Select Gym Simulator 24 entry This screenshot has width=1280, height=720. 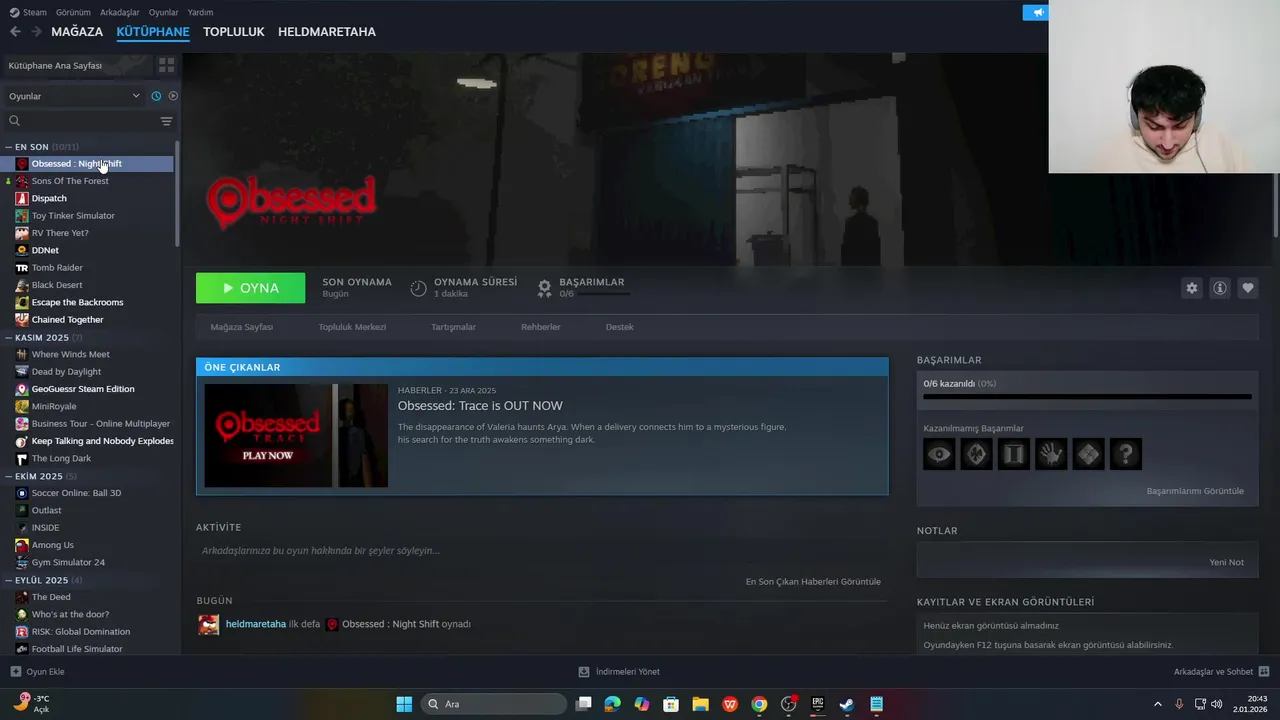point(68,562)
